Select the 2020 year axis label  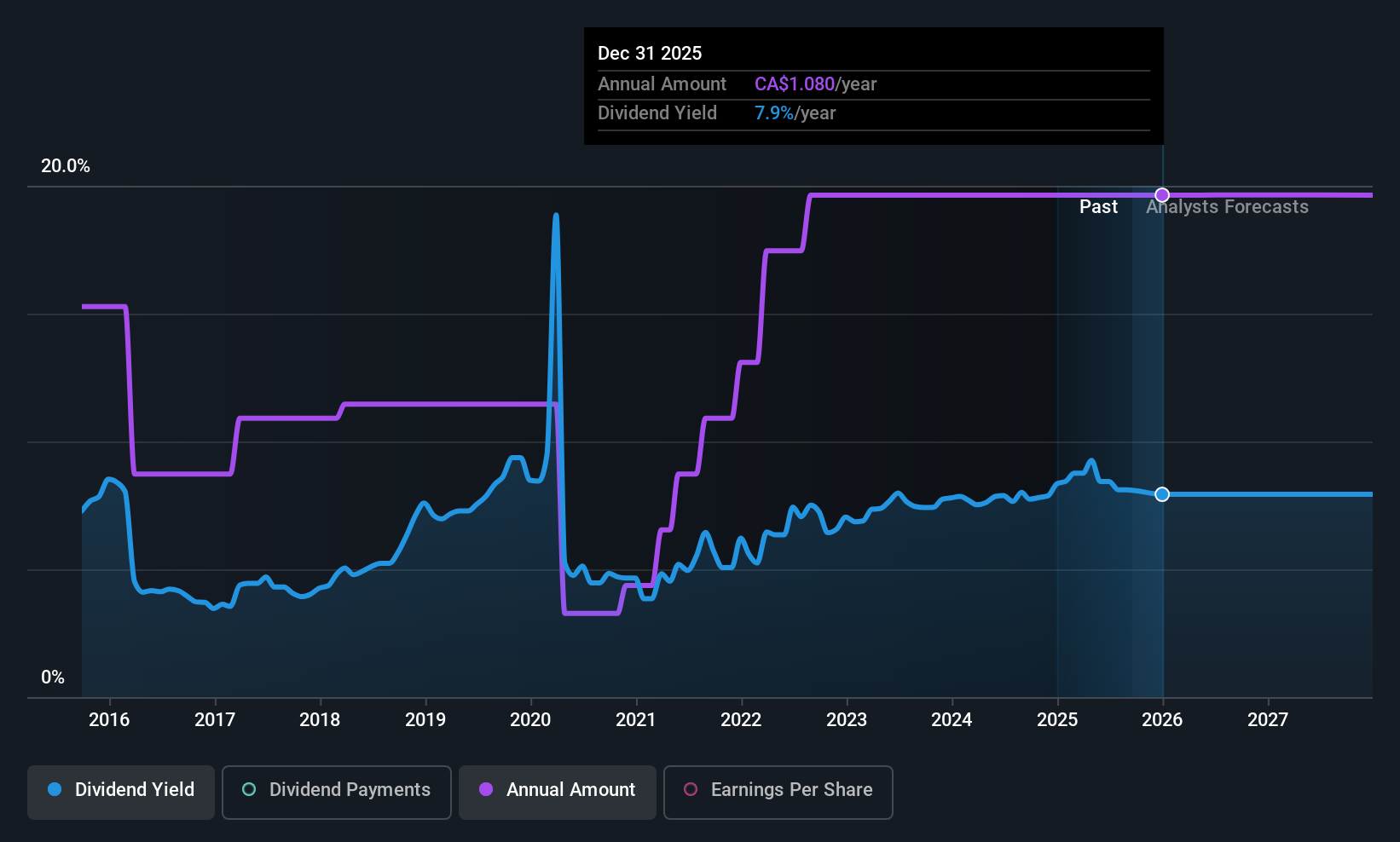click(x=530, y=720)
